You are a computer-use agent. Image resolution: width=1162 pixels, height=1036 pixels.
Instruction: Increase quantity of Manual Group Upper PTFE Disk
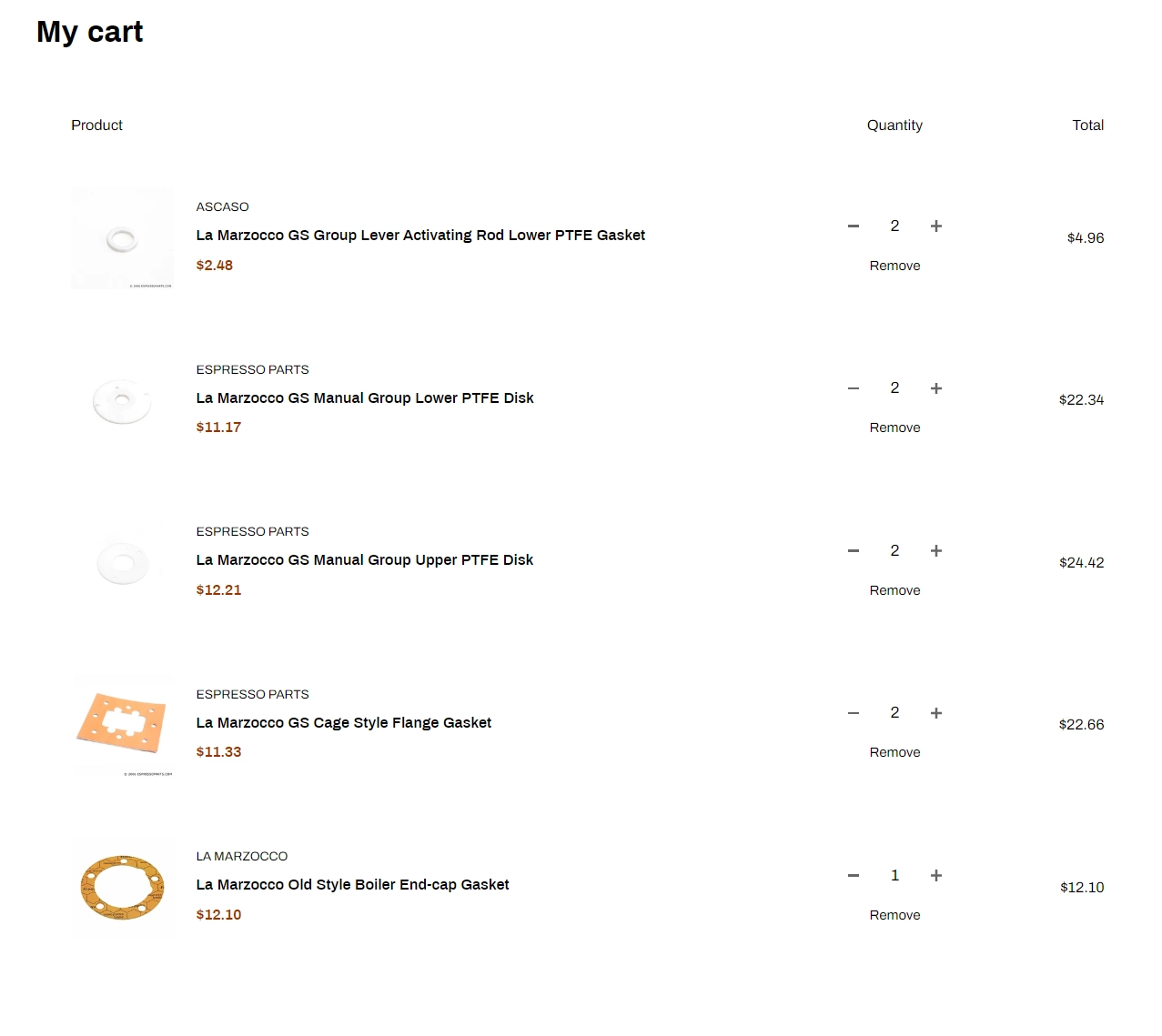[x=935, y=550]
